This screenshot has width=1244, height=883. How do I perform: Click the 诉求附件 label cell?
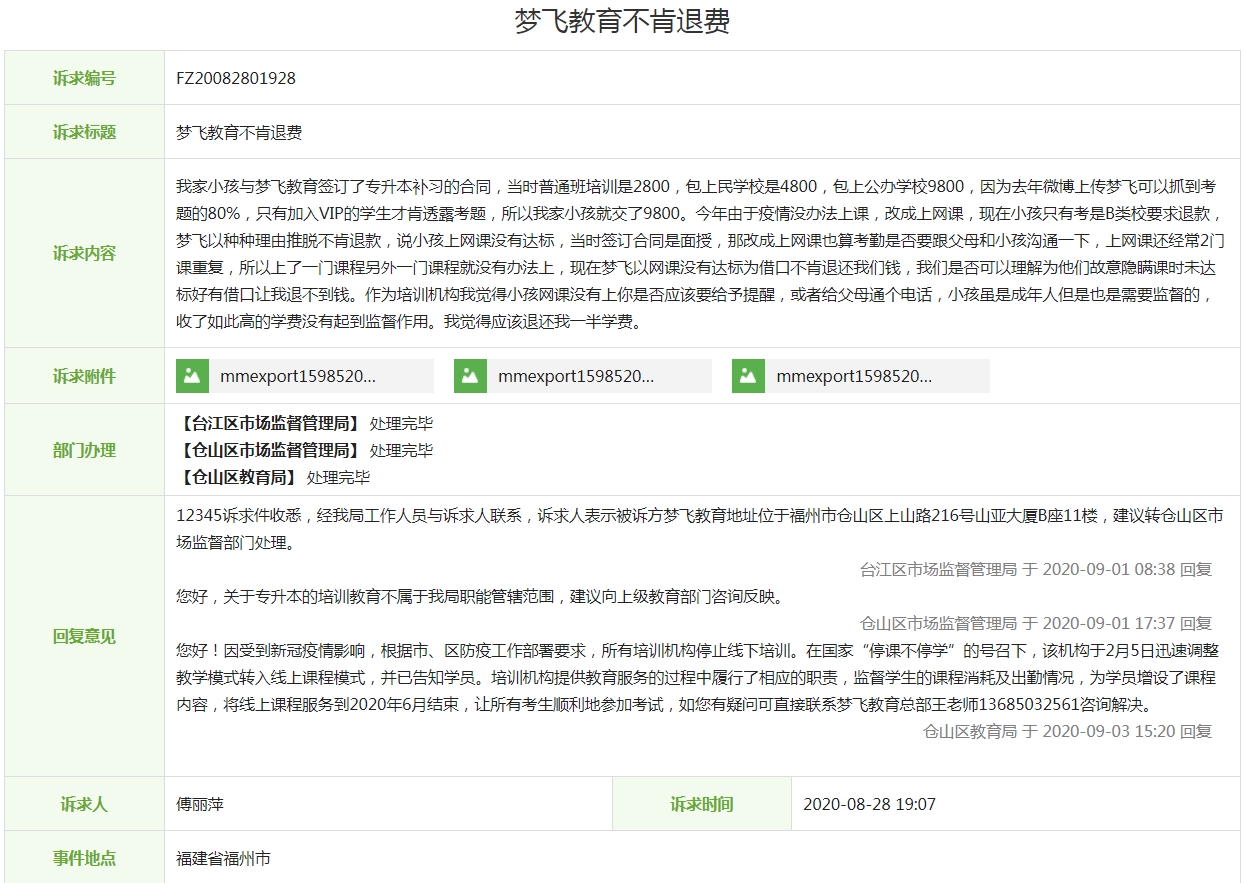click(84, 376)
